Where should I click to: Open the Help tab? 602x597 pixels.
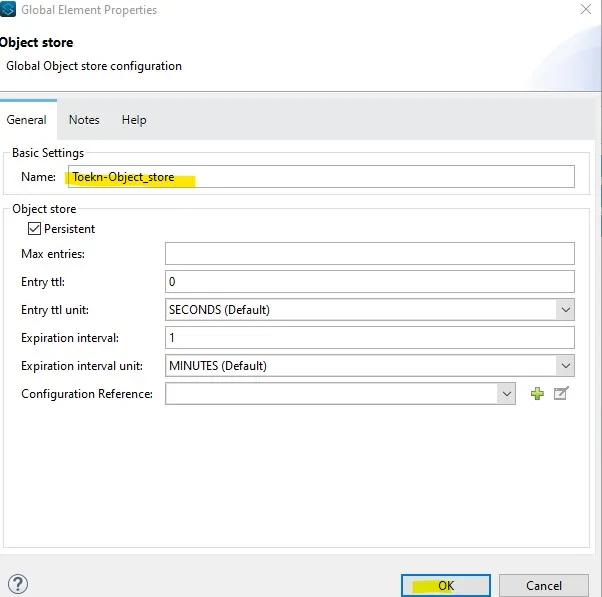tap(134, 120)
